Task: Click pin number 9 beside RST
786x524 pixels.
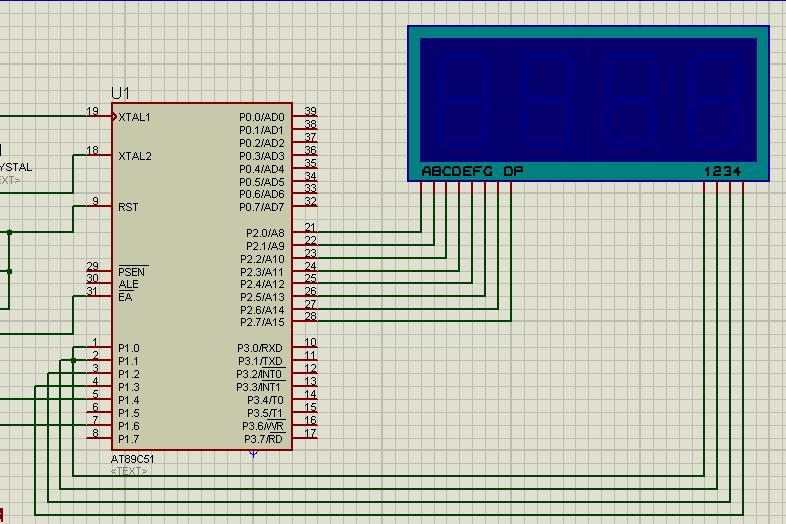Action: 95,201
